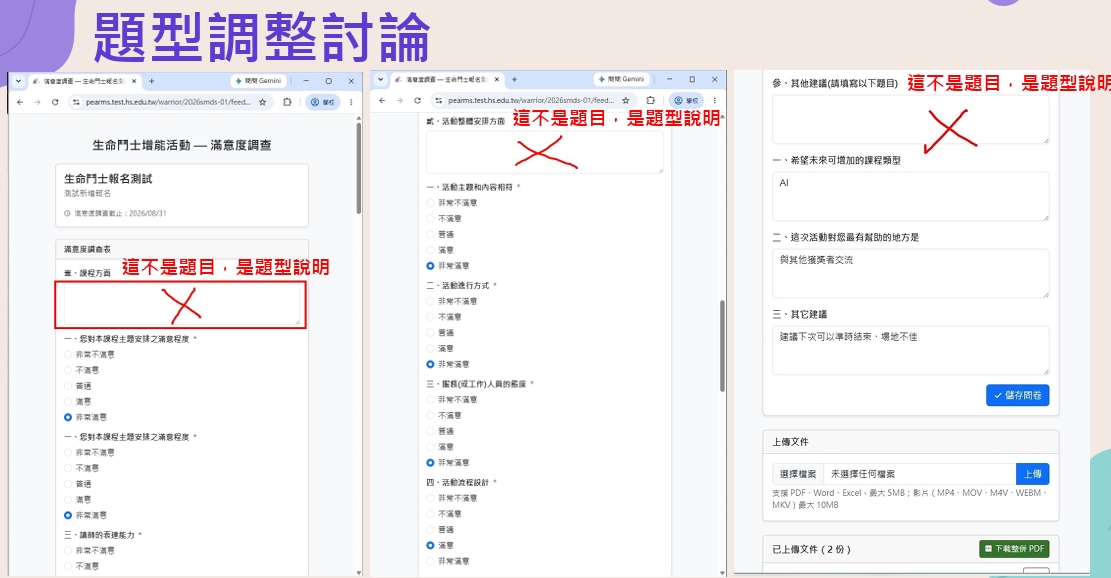Click the 希望未來可增加的課程類型 text box containing AI
The width and height of the screenshot is (1111, 578).
(x=910, y=196)
